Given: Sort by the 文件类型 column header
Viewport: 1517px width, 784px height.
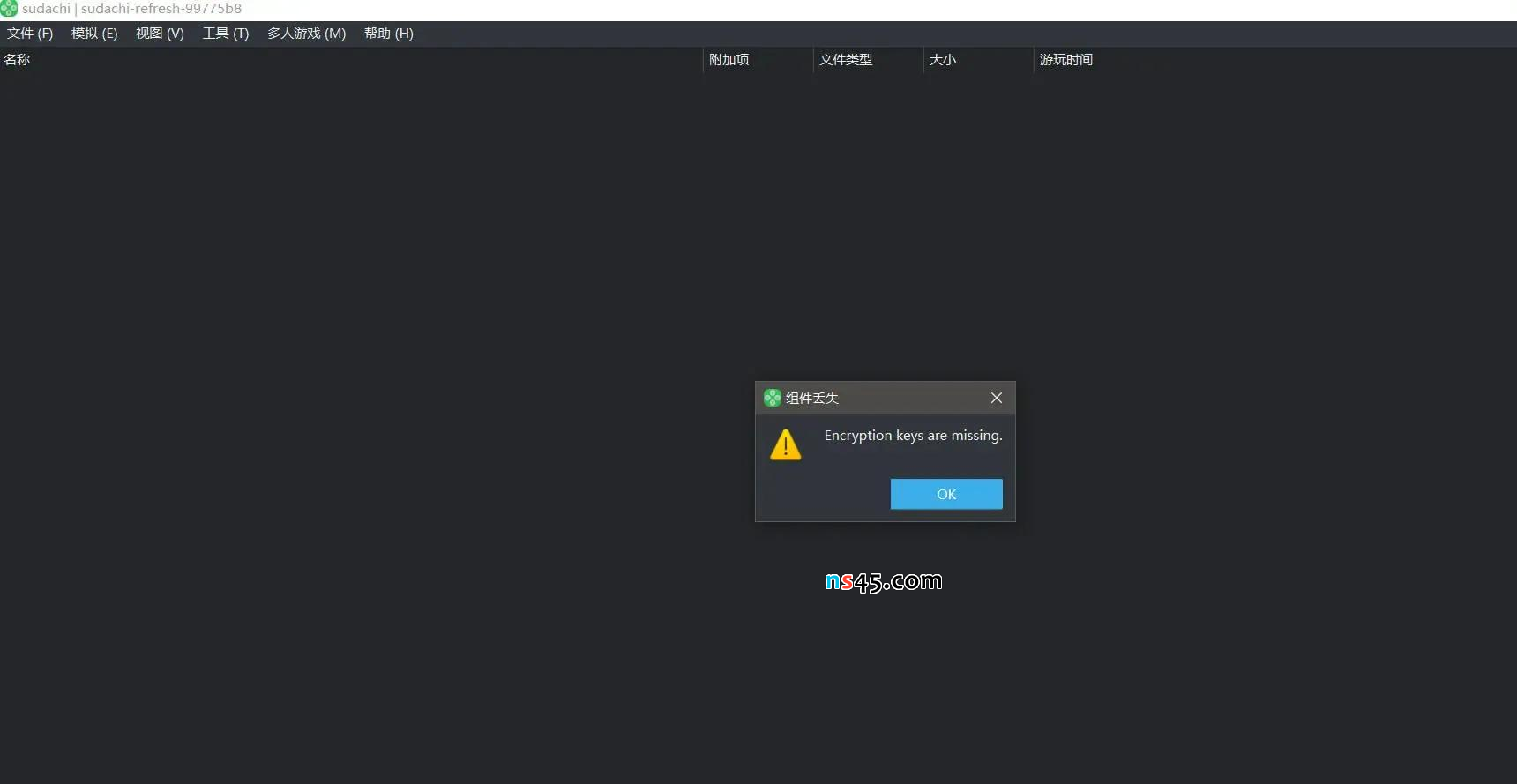Looking at the screenshot, I should pos(845,60).
